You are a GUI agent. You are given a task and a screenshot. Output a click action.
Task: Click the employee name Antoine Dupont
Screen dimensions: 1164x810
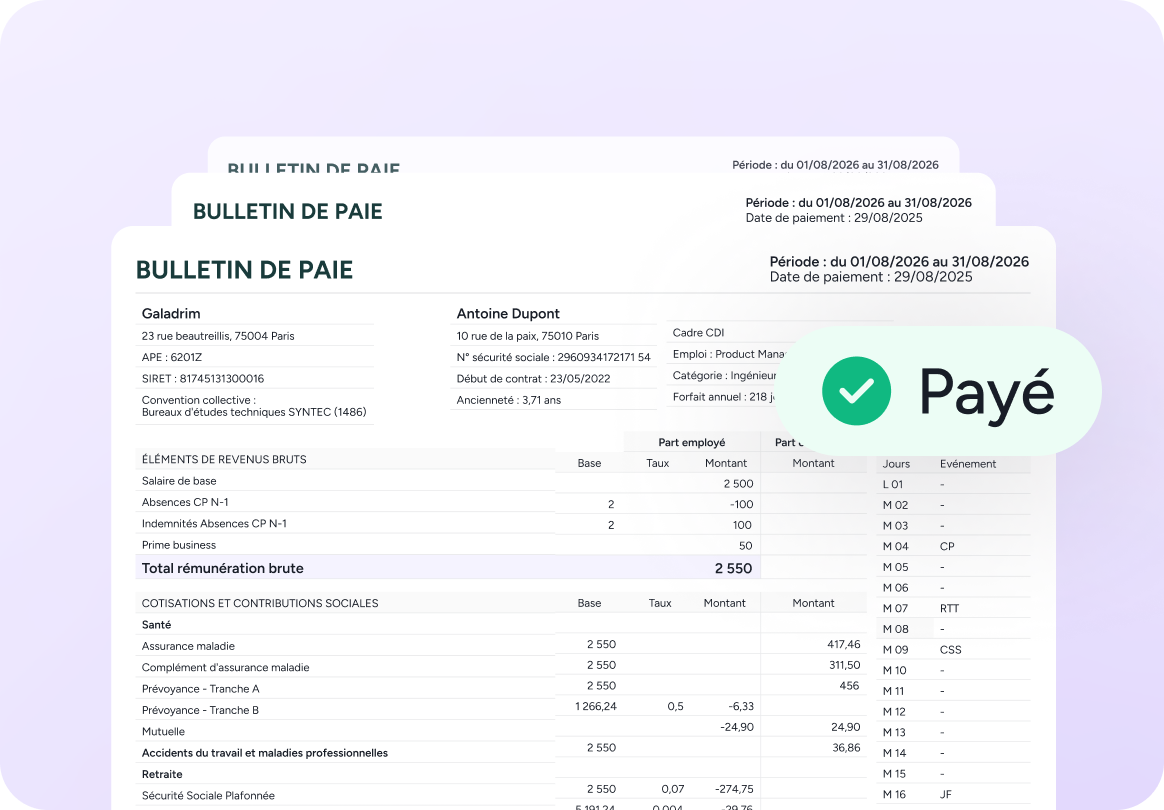click(508, 314)
